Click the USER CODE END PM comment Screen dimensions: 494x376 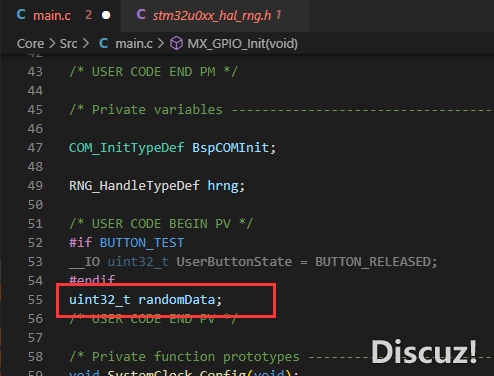[x=153, y=72]
